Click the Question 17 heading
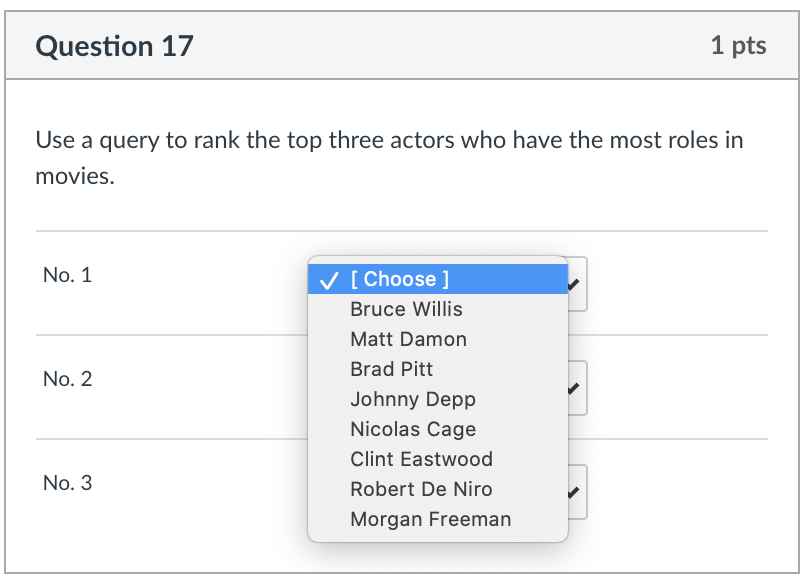Screen dimensions: 800x574 pyautogui.click(x=114, y=46)
